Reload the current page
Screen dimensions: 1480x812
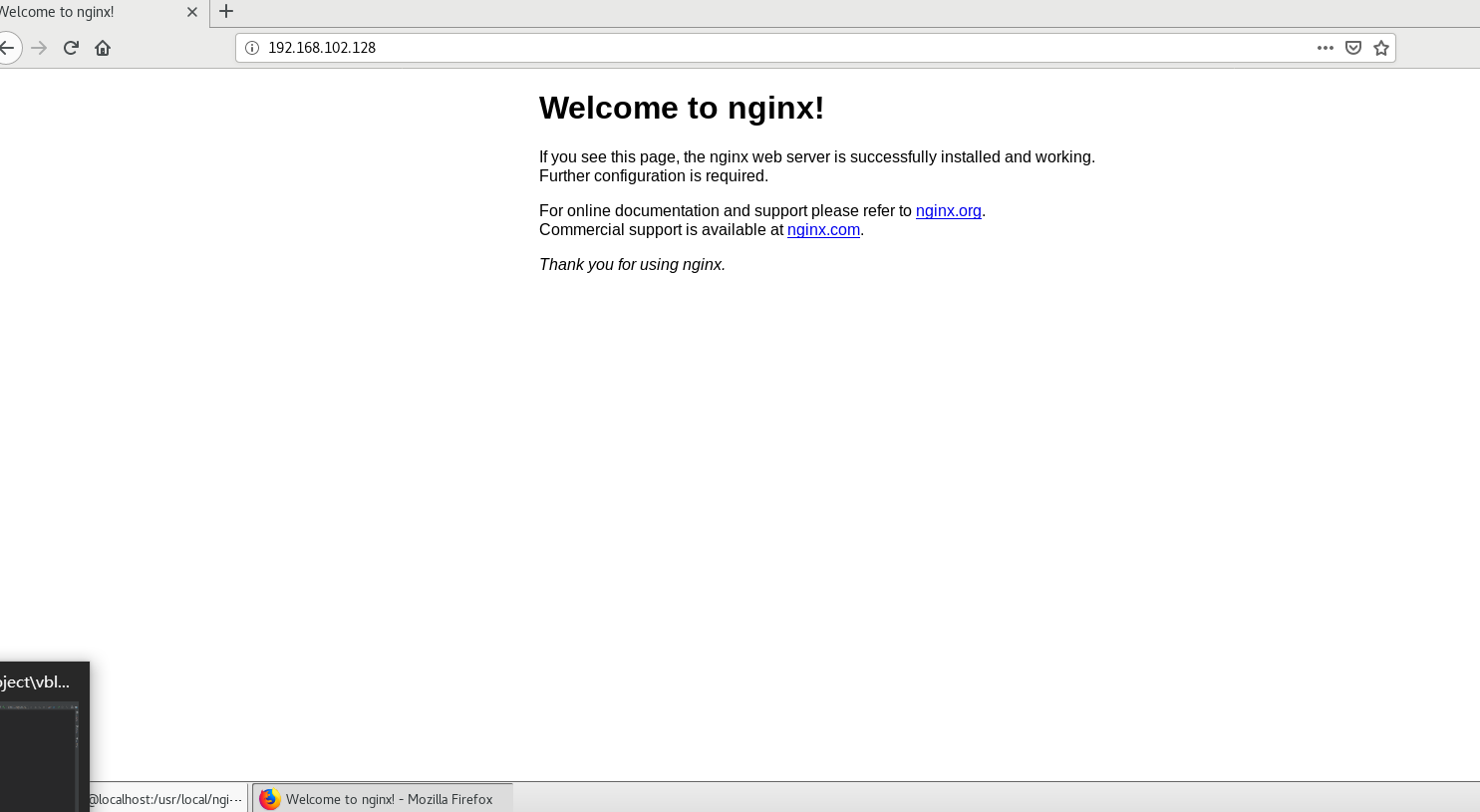point(71,48)
